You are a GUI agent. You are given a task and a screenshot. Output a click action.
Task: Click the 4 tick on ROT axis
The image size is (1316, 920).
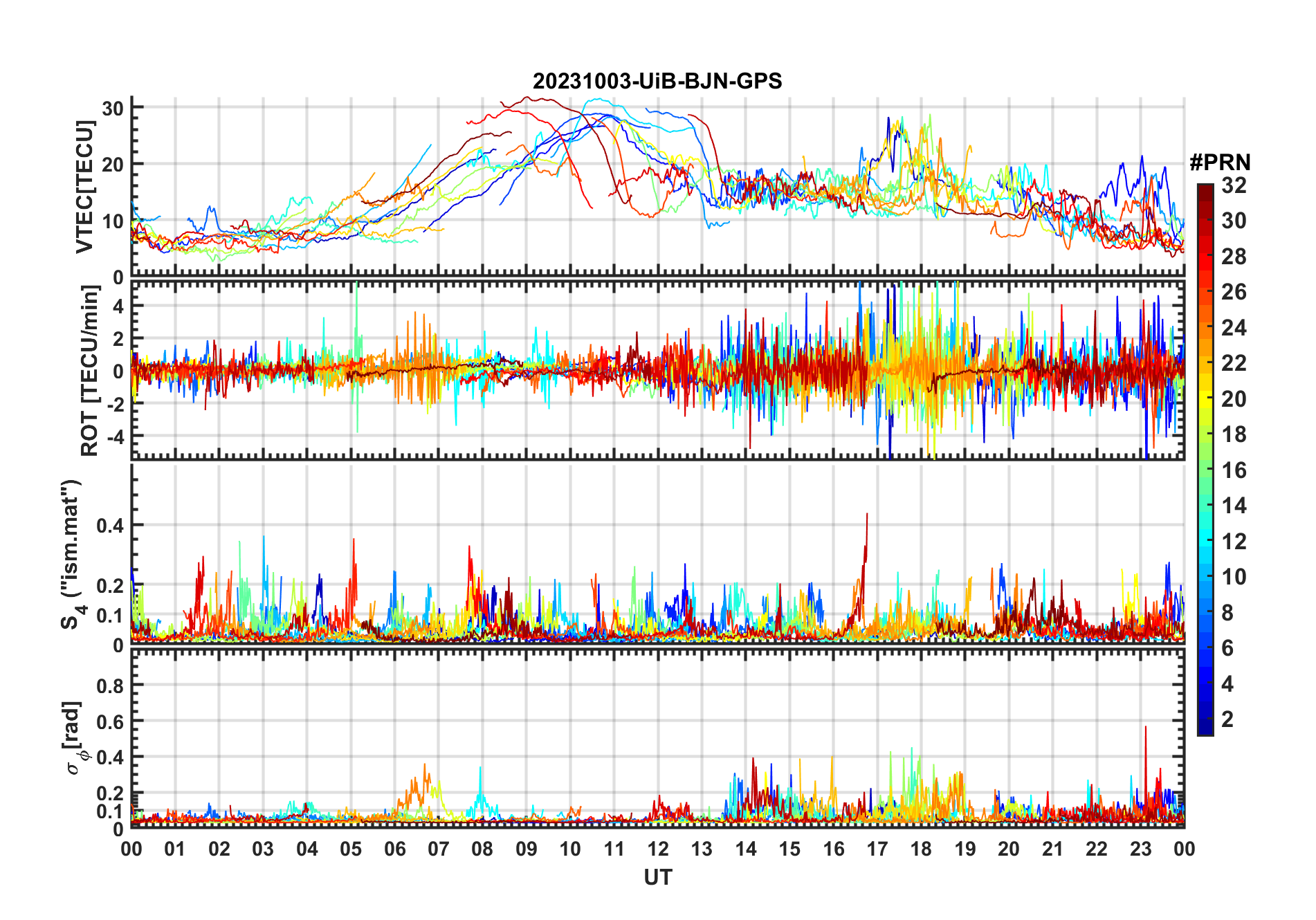pos(118,306)
